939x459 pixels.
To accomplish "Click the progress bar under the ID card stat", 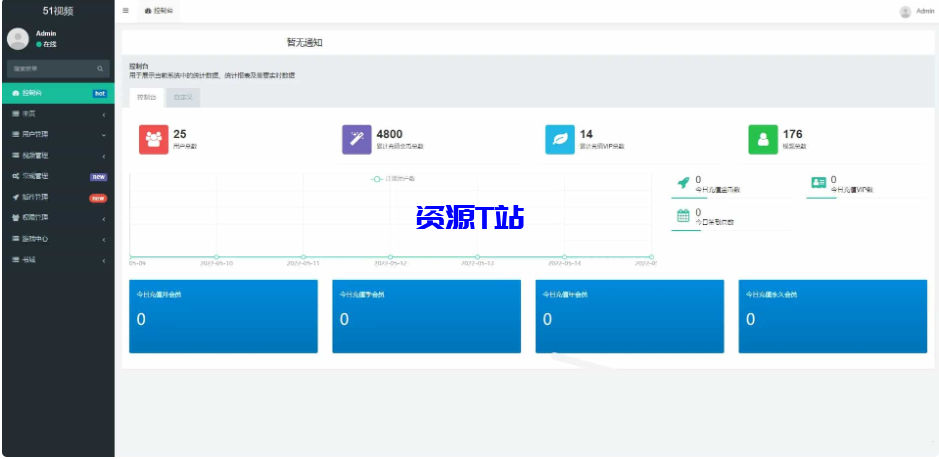I will tap(866, 198).
